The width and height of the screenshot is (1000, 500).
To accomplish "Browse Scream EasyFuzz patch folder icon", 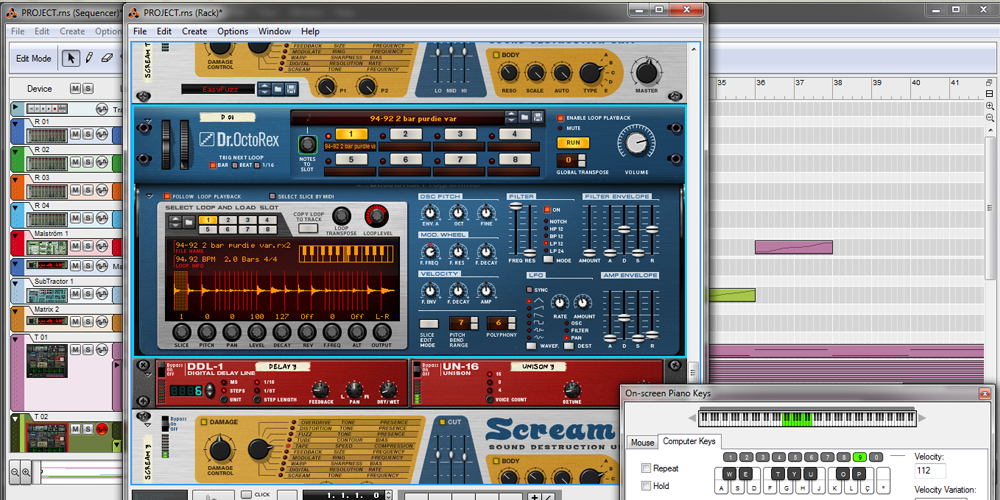I will click(x=278, y=89).
